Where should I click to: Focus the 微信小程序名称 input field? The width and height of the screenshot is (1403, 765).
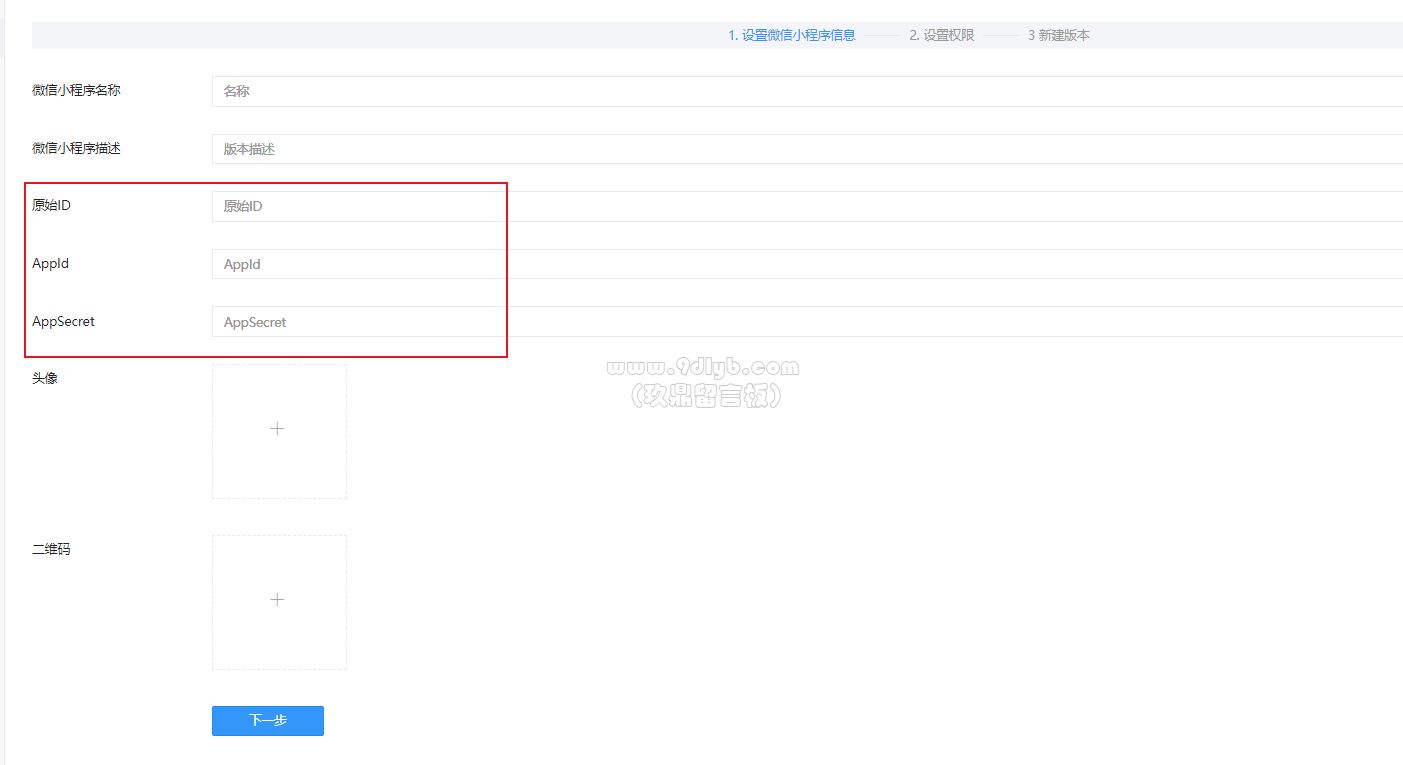pos(807,91)
